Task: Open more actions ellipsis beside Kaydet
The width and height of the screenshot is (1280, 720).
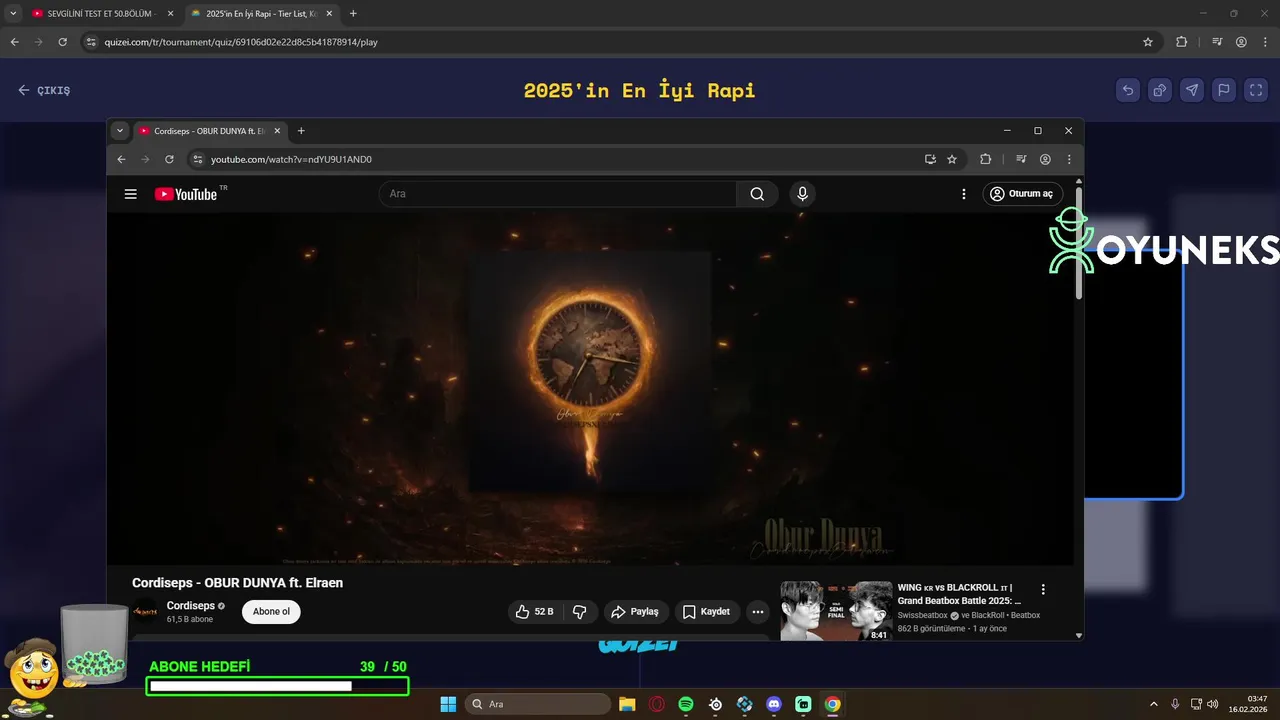Action: tap(758, 611)
